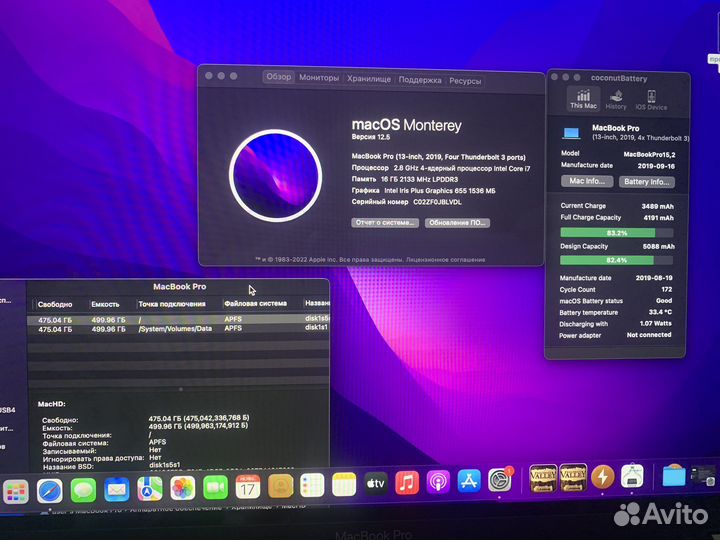
Task: Open Podcasts from the Dock
Action: tap(438, 482)
